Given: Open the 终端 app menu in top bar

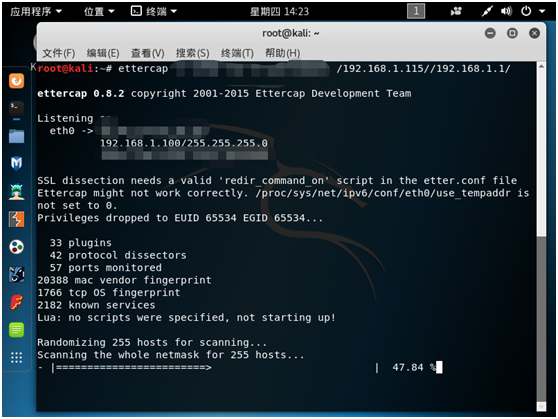Looking at the screenshot, I should coord(154,11).
